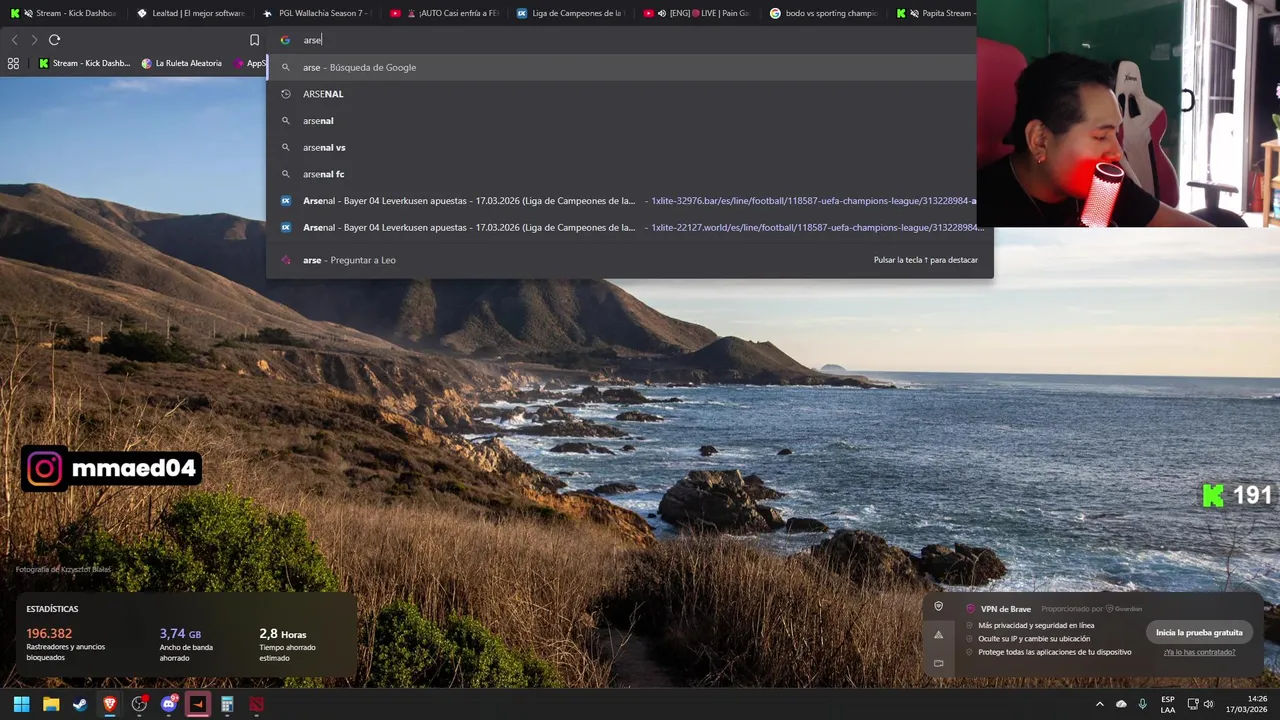The width and height of the screenshot is (1280, 720).
Task: Choose 'arse - Preguntar a Leo'
Action: tap(629, 260)
